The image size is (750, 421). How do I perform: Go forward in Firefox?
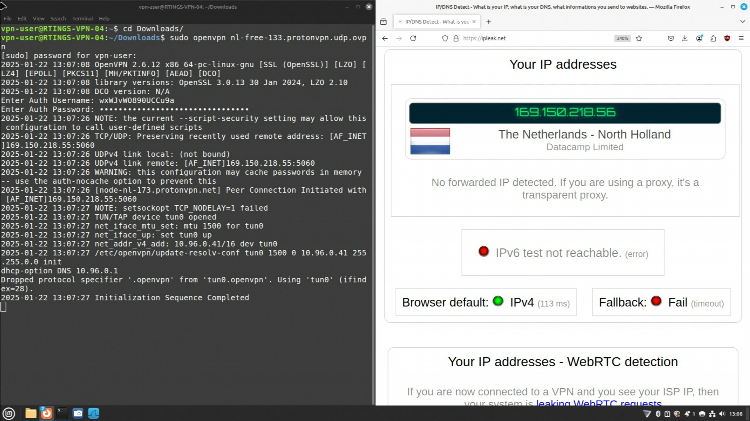tap(399, 38)
